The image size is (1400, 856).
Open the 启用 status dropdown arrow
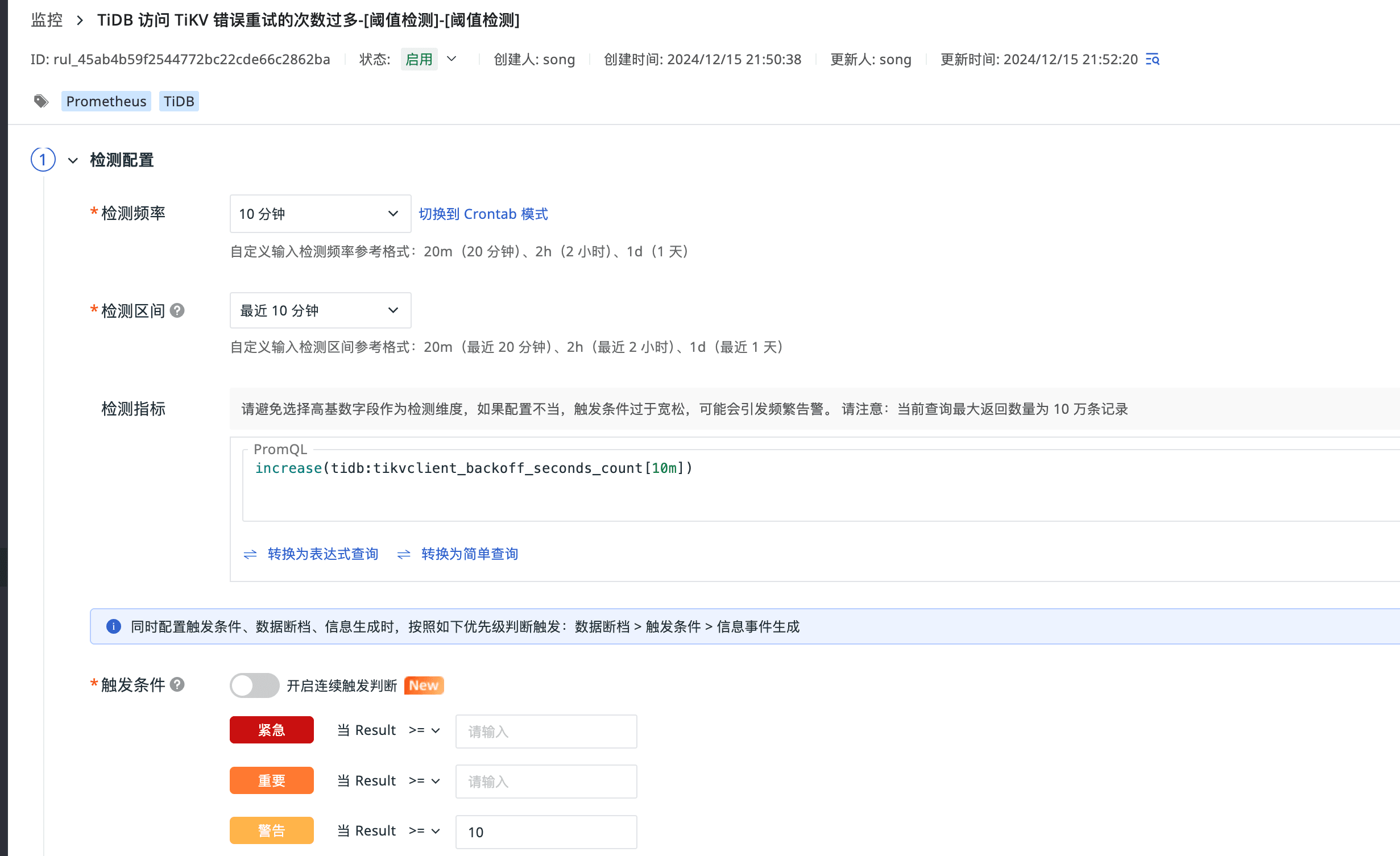[452, 59]
